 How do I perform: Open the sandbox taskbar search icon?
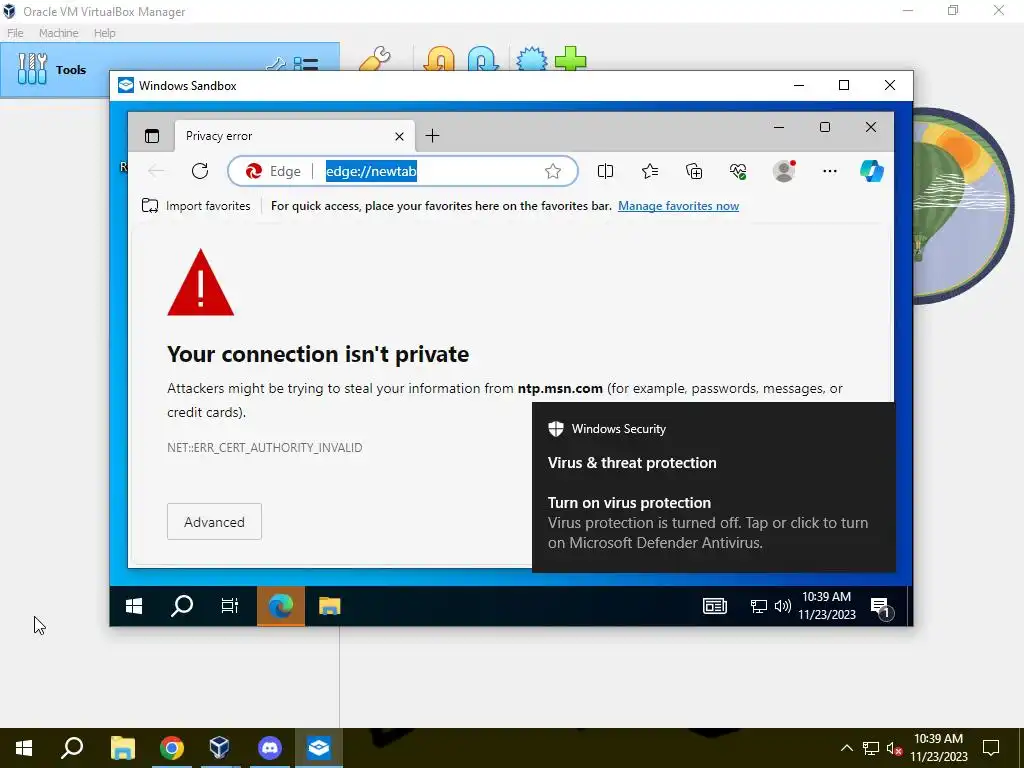182,607
